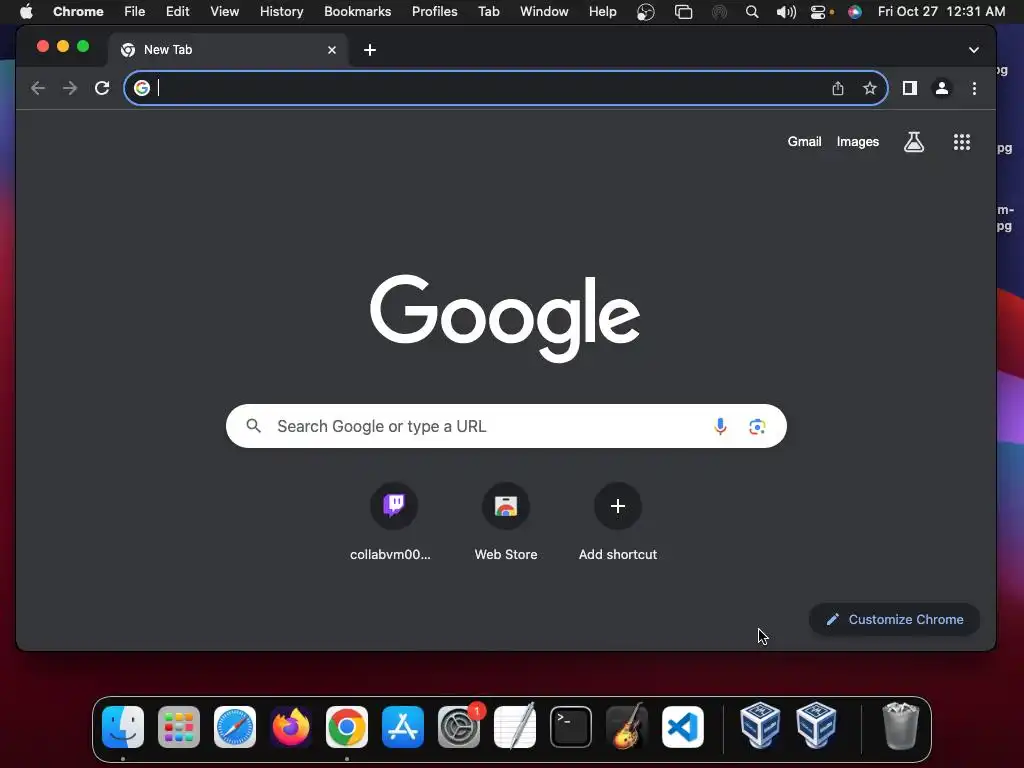Open Visual Studio Code from the Dock
Image resolution: width=1024 pixels, height=768 pixels.
[x=683, y=727]
